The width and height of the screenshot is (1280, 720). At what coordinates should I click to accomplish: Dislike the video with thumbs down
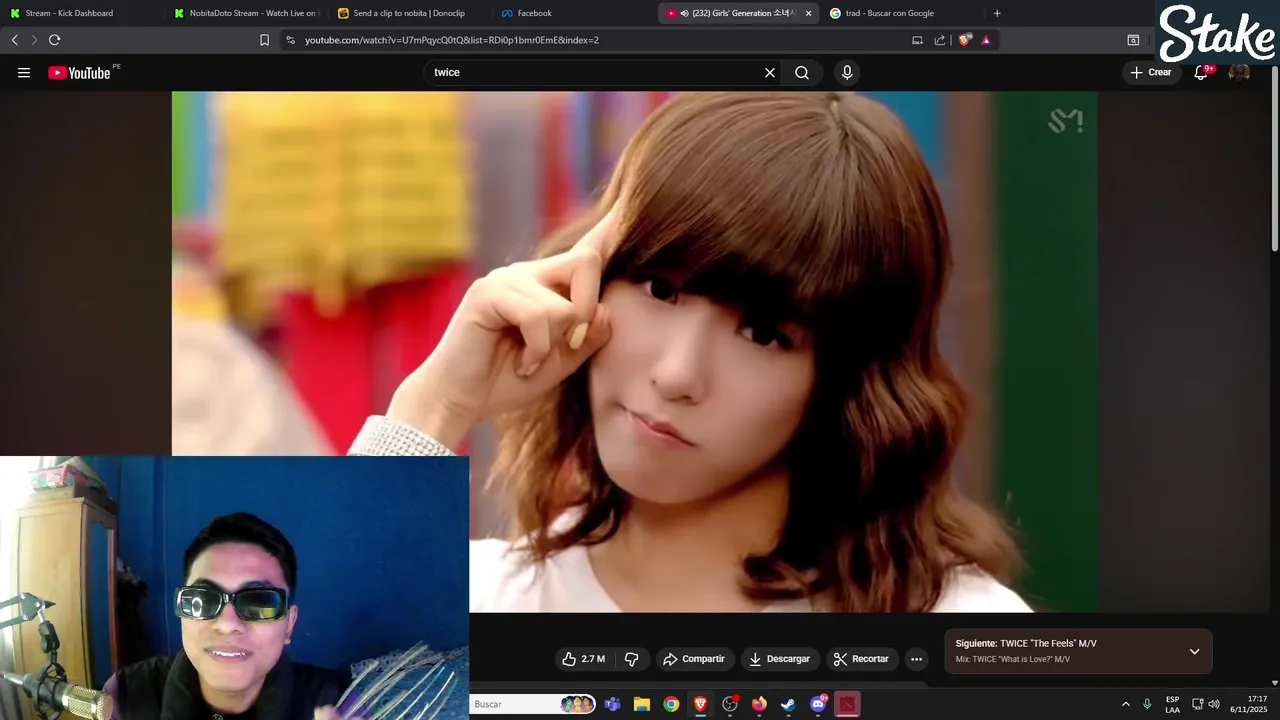pyautogui.click(x=632, y=659)
